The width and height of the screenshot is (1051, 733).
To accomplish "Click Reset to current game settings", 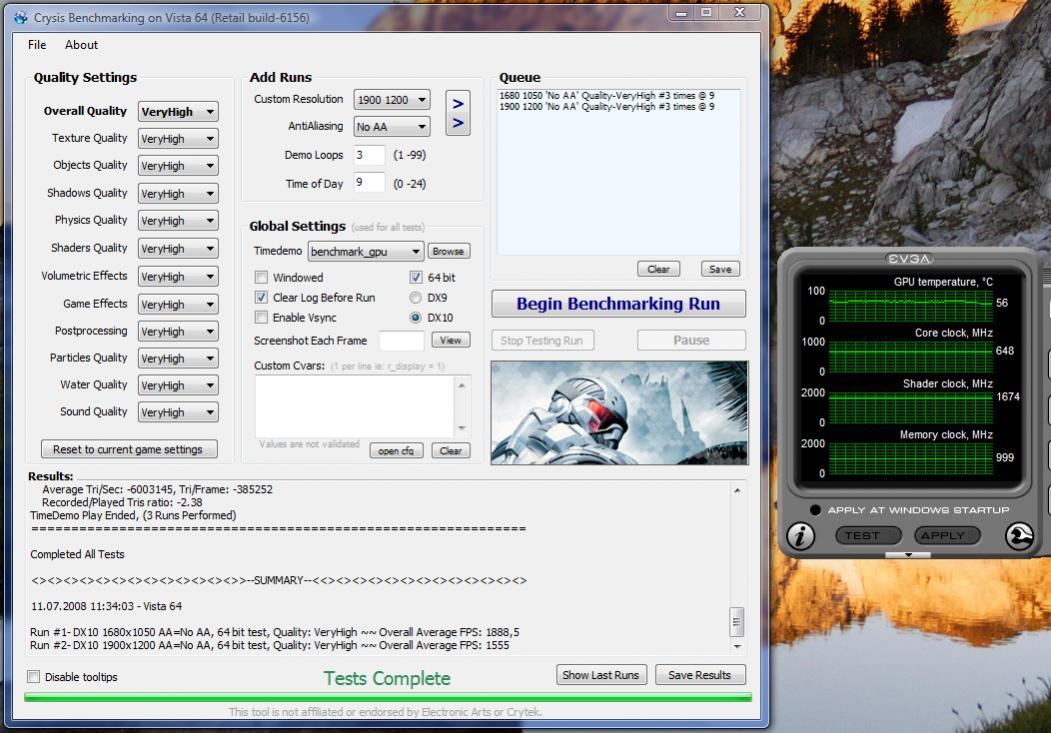I will (x=129, y=449).
